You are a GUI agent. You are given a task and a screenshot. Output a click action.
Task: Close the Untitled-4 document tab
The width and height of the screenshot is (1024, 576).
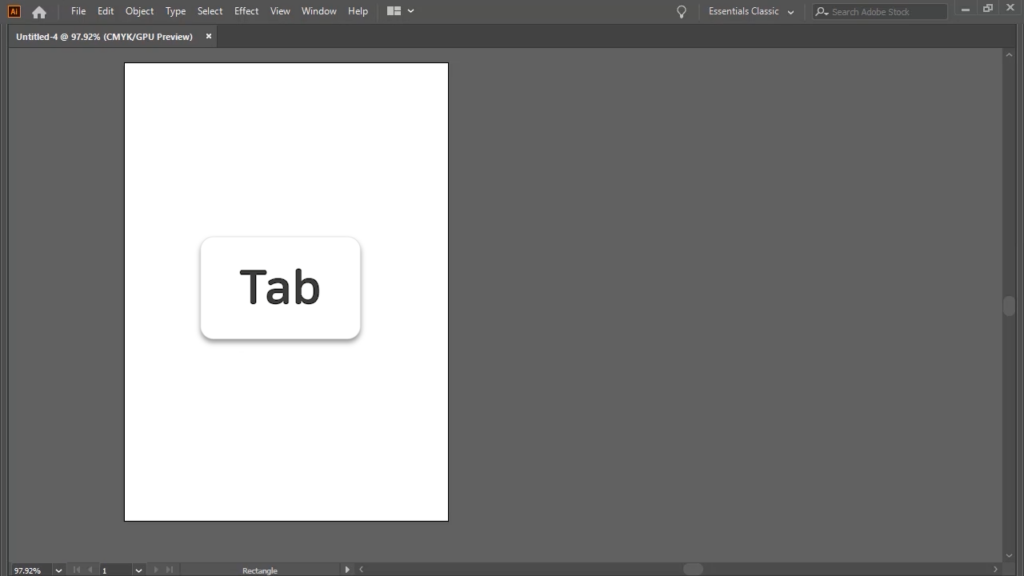click(209, 36)
